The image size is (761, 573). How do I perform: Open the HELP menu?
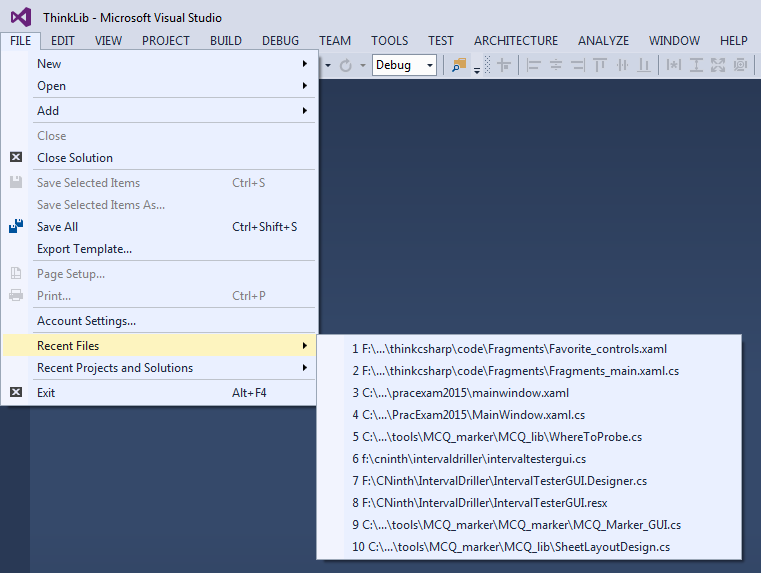[733, 41]
